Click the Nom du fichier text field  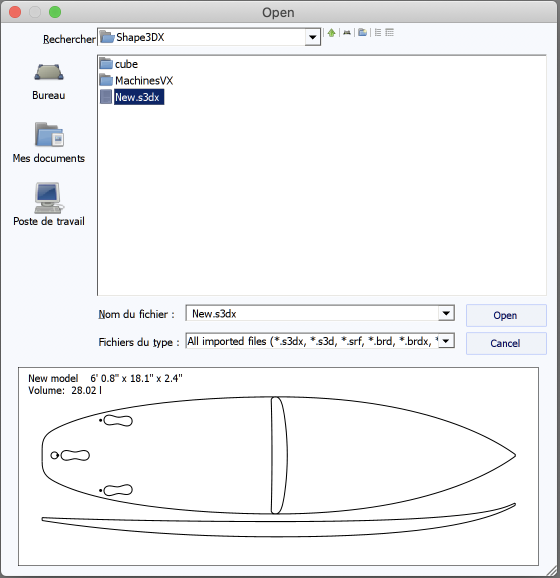pos(312,314)
